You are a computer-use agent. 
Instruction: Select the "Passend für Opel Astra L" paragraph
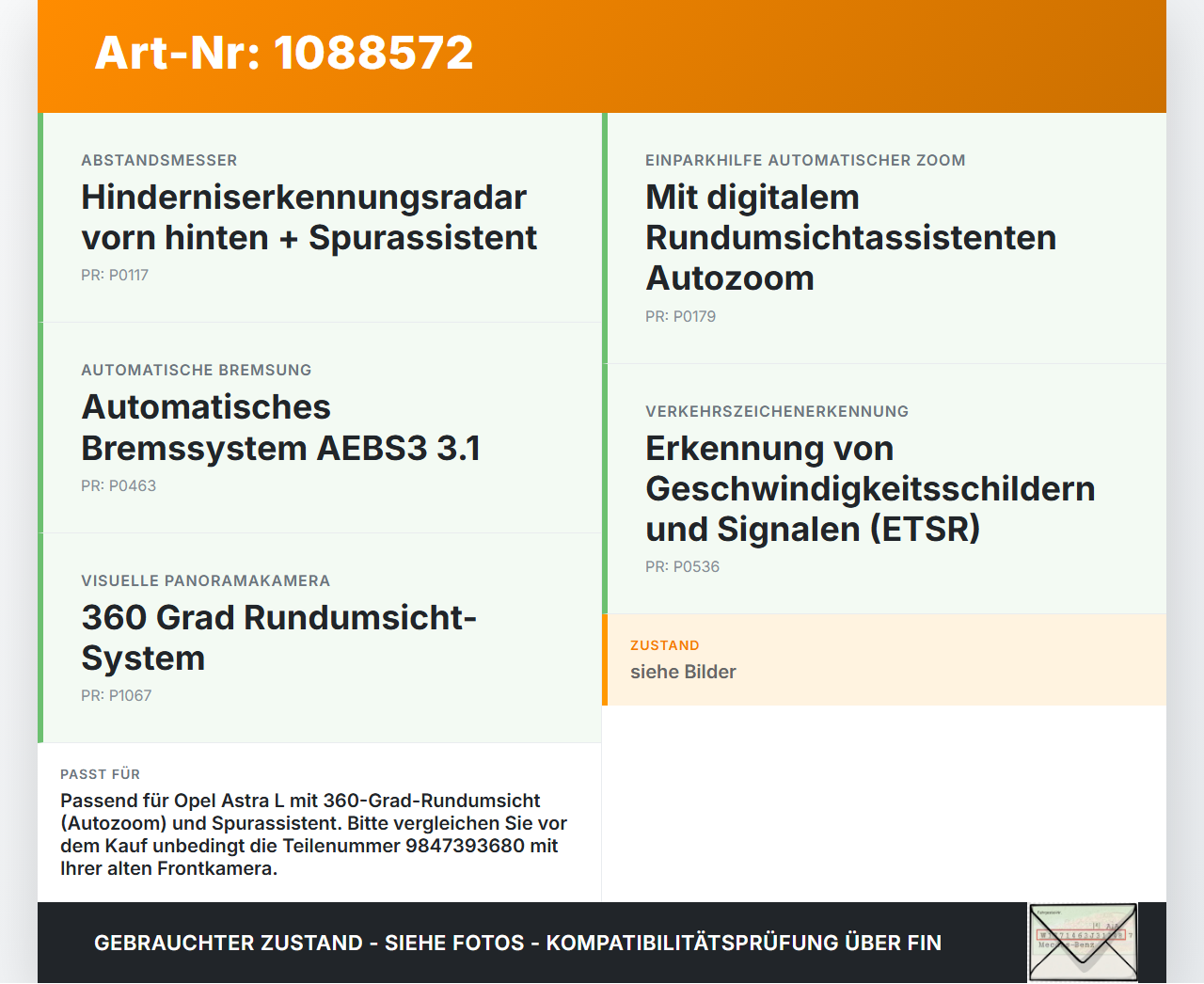tap(314, 834)
